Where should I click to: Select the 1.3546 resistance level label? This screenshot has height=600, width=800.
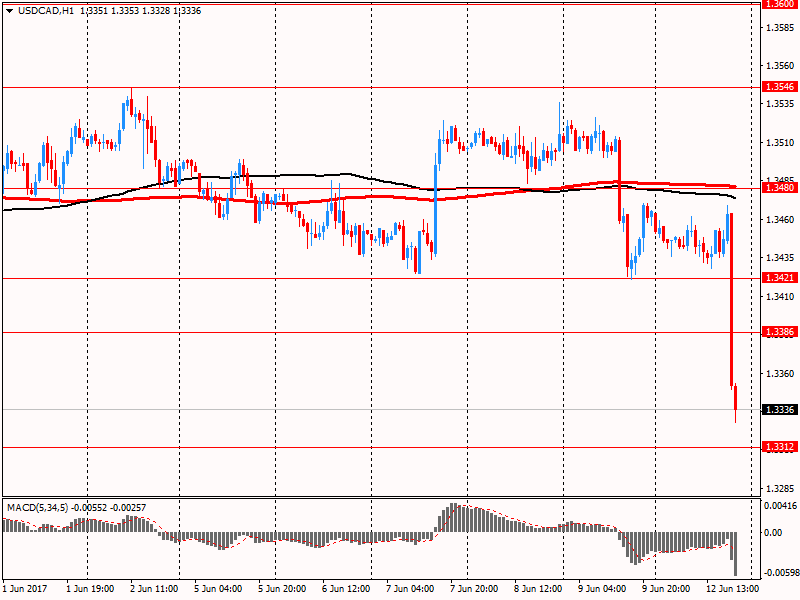coord(781,87)
